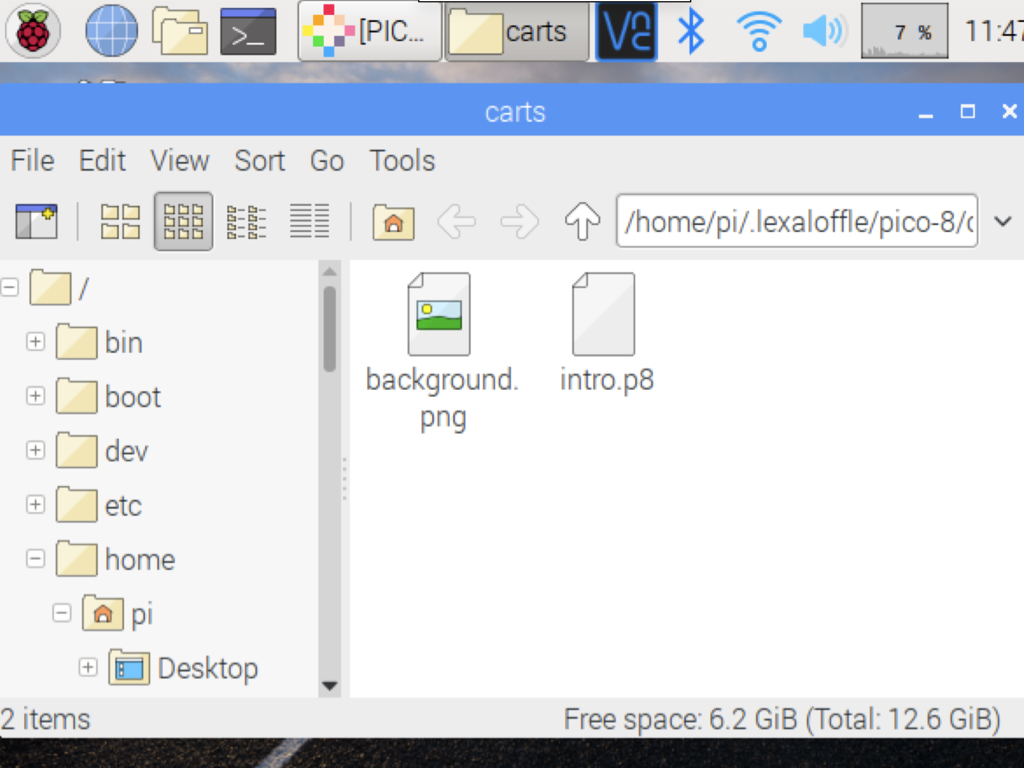Launch the Terminal from the taskbar
This screenshot has height=768, width=1024.
tap(248, 31)
